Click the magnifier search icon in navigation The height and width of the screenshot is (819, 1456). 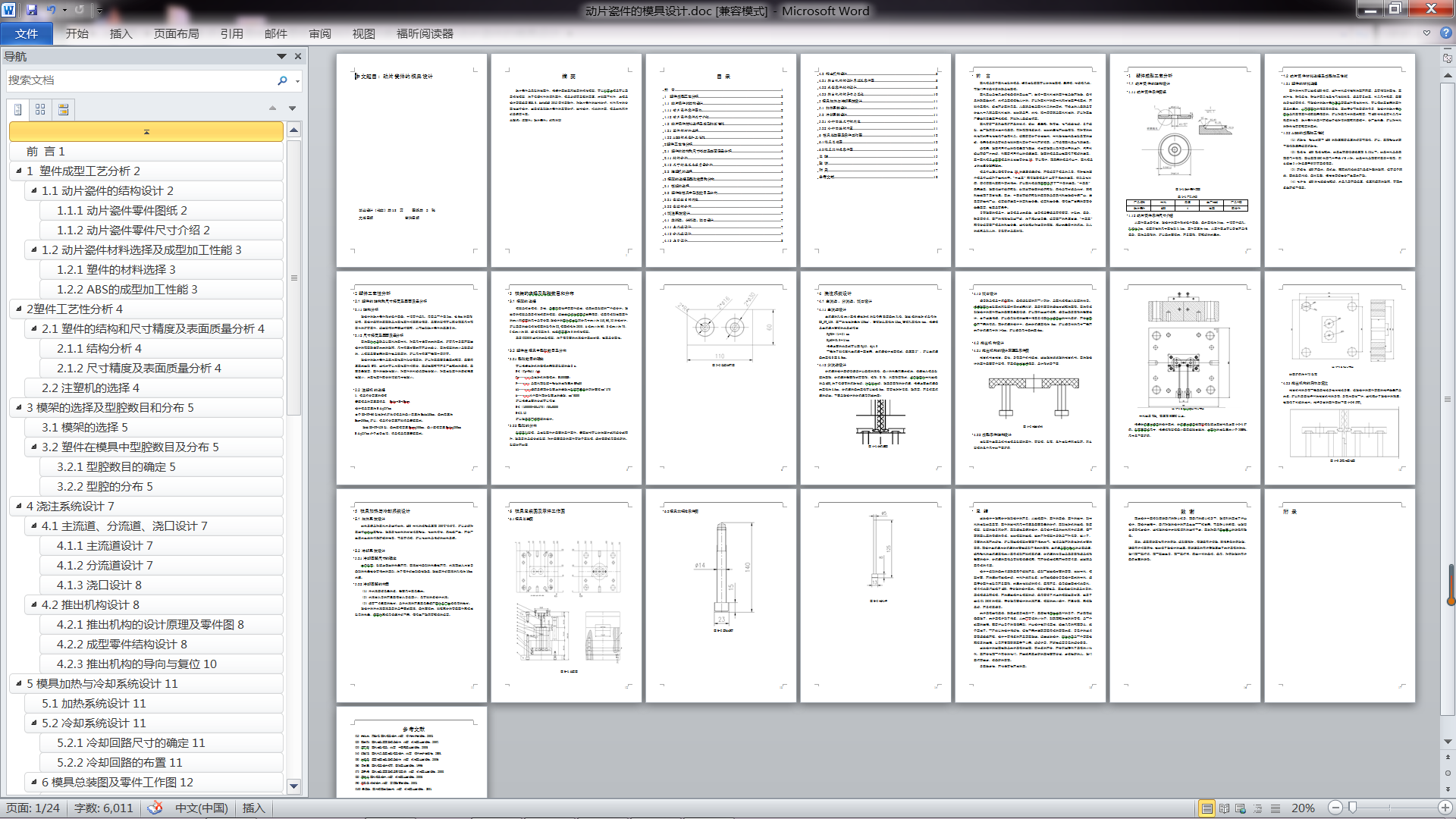tap(282, 80)
